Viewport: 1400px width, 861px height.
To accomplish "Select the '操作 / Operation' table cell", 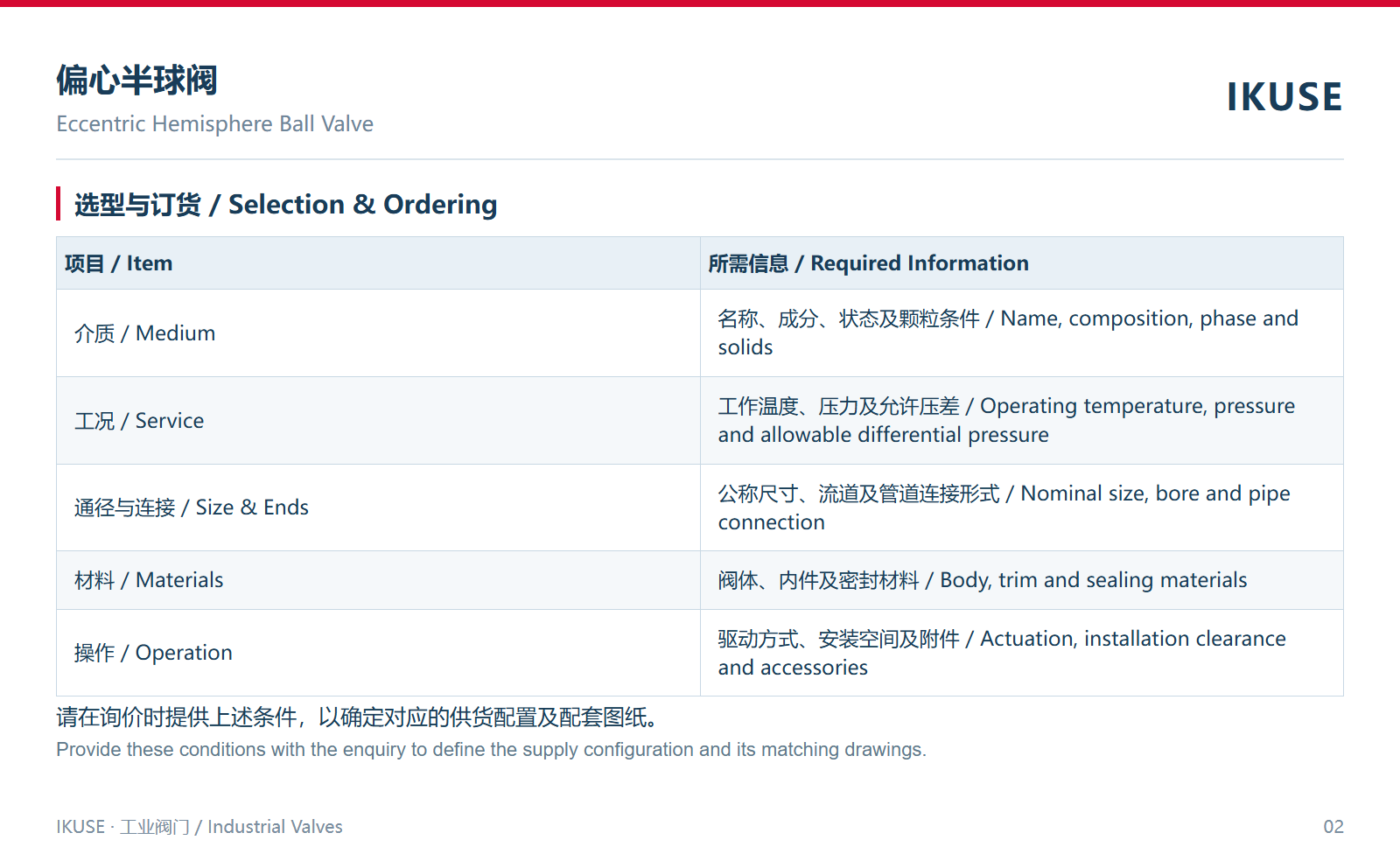I will (x=378, y=653).
